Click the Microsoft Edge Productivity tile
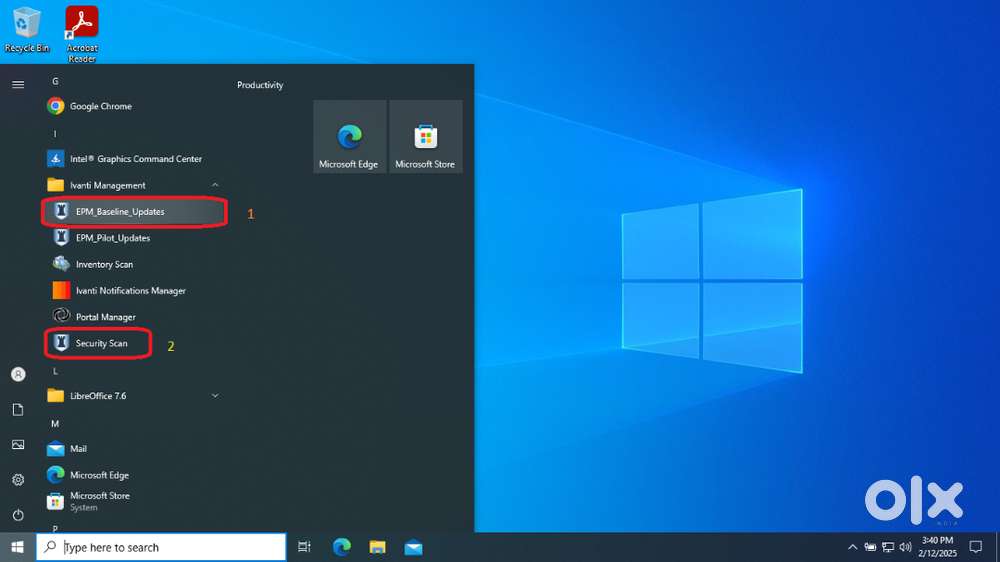Viewport: 1000px width, 562px height. (x=349, y=137)
